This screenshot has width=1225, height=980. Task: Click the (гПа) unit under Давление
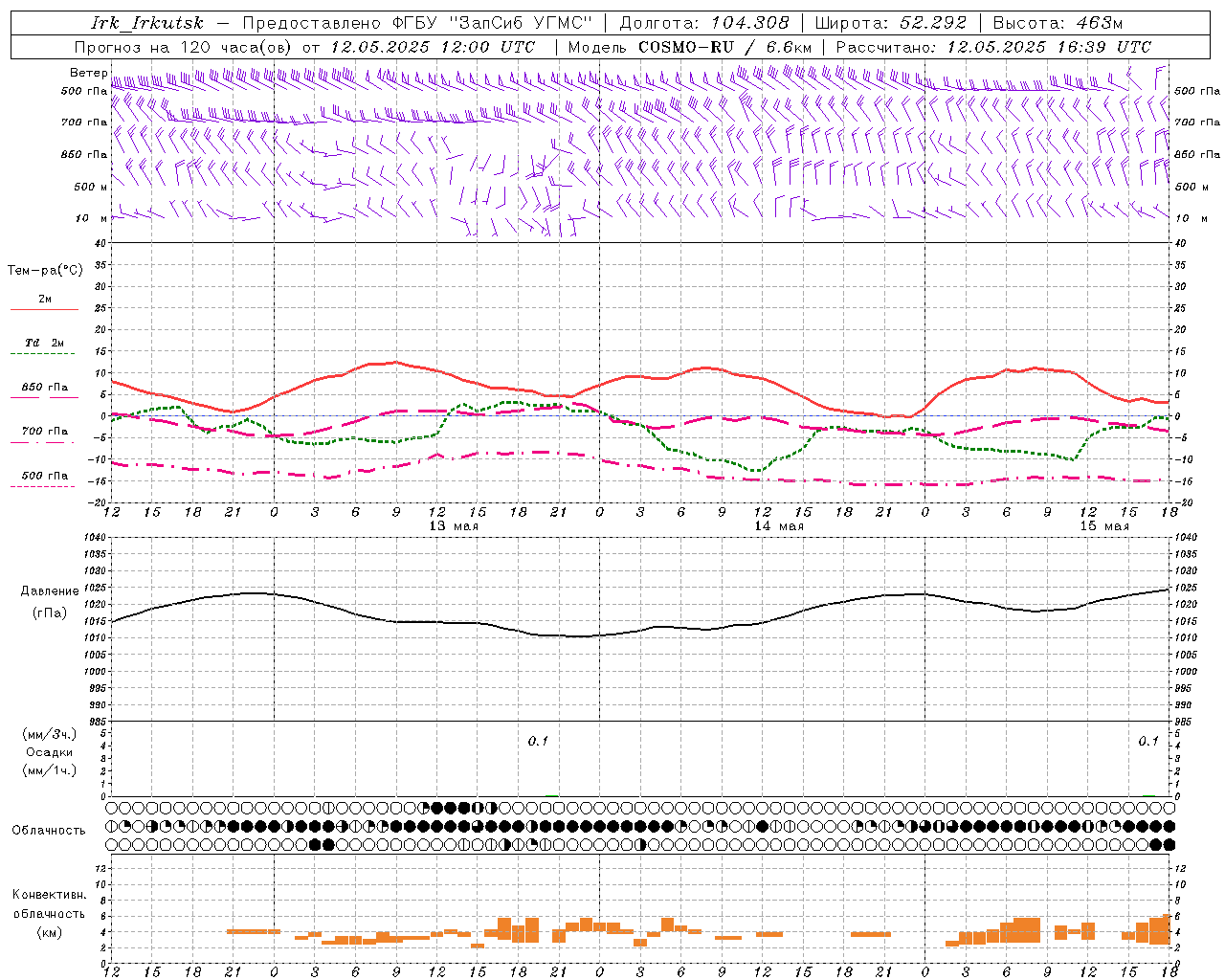[x=50, y=613]
